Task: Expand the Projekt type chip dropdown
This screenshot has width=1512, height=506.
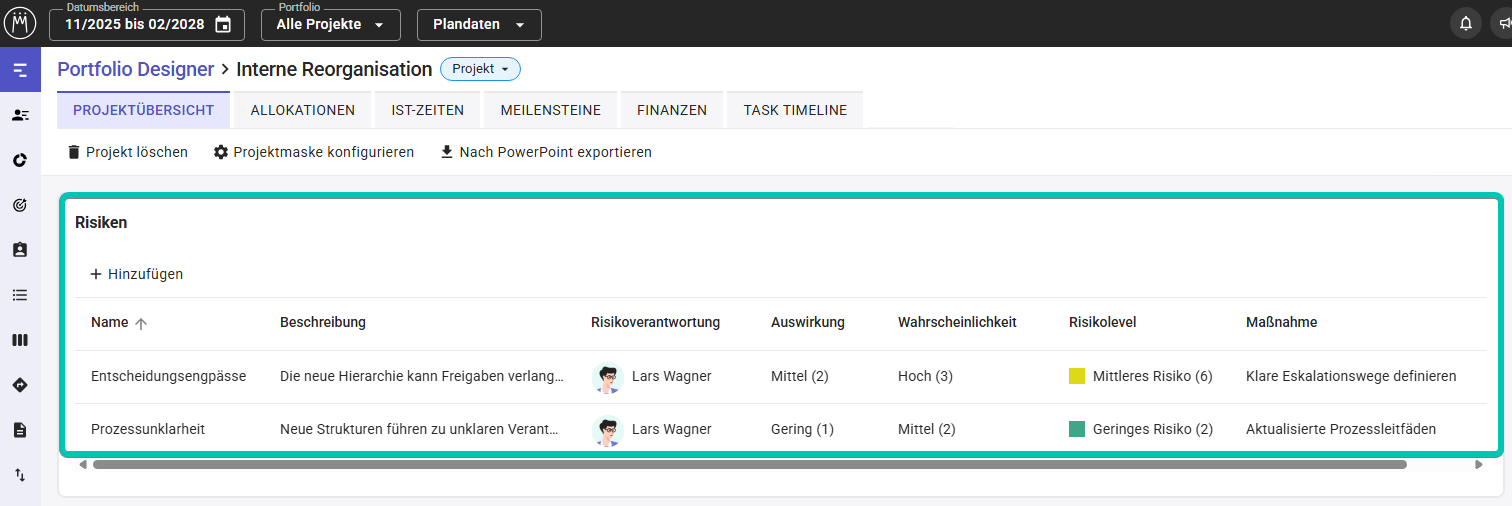Action: 480,69
